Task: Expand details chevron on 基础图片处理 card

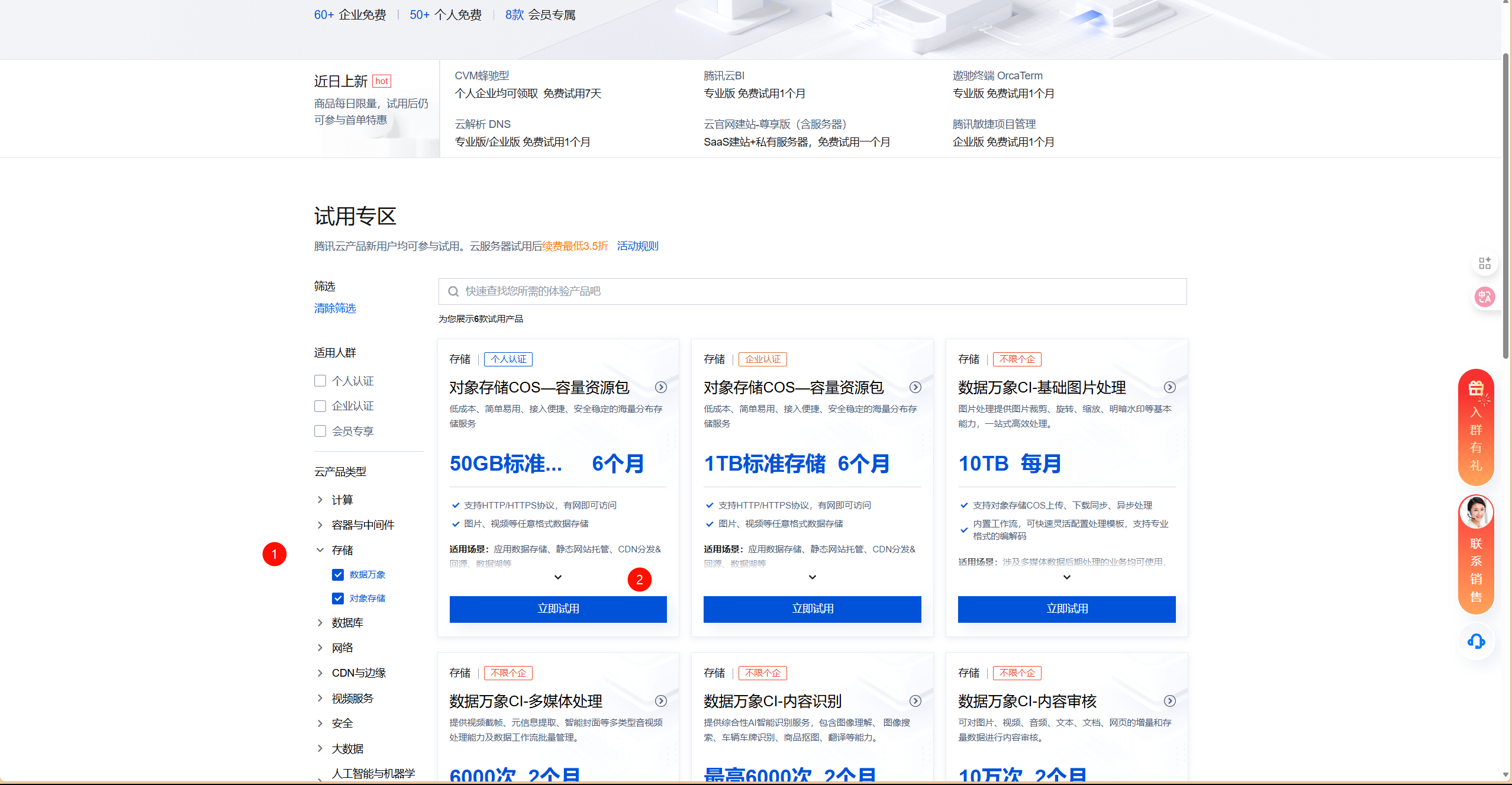Action: point(1067,577)
